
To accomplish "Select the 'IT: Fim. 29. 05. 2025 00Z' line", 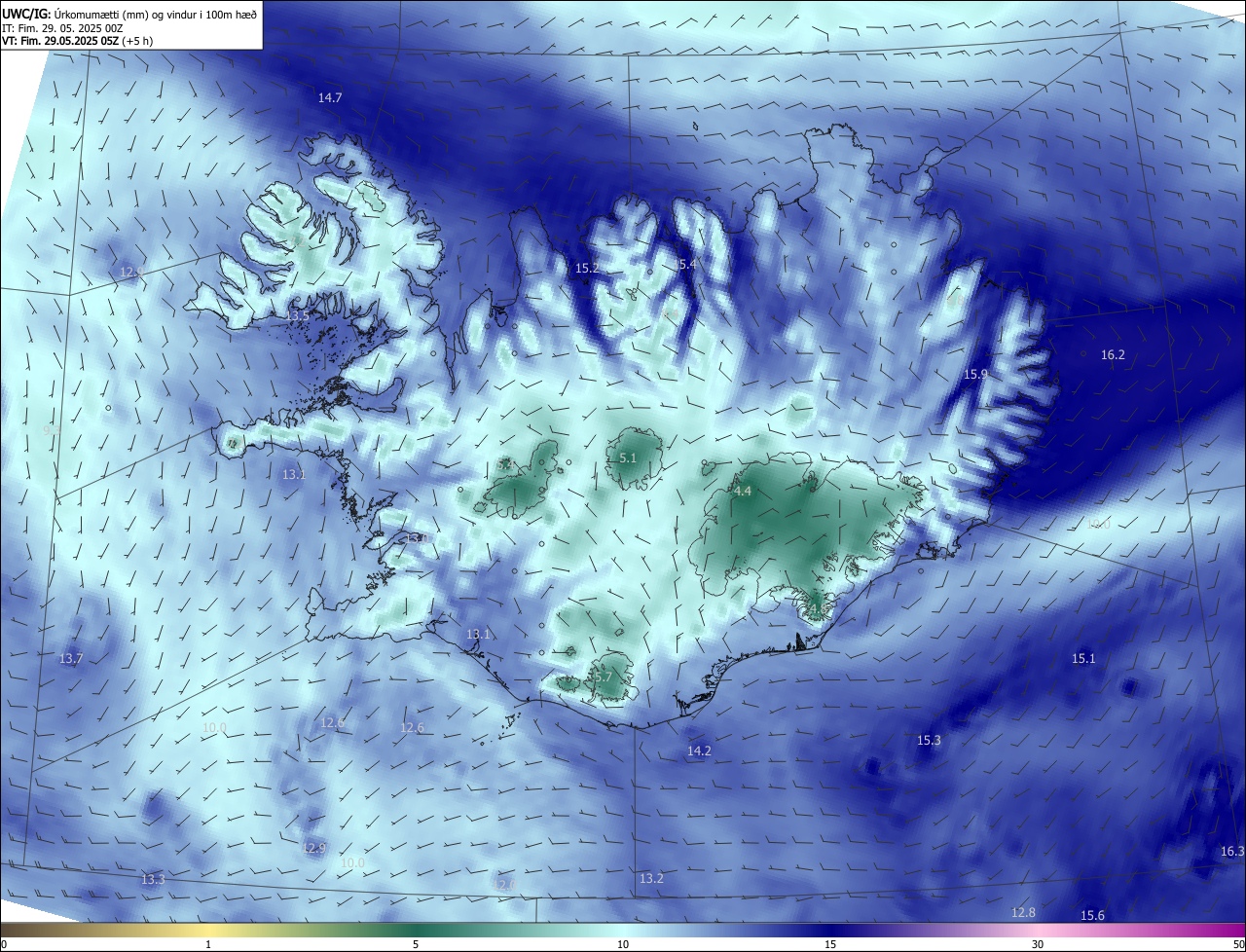I will pyautogui.click(x=62, y=28).
